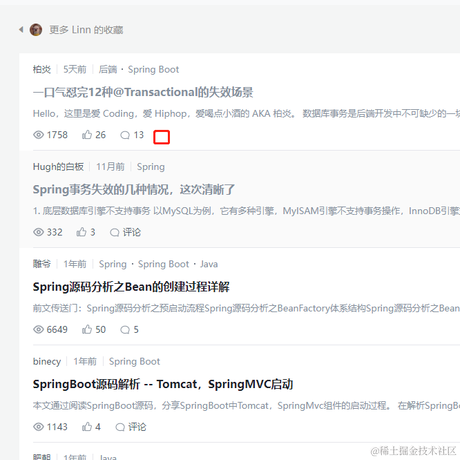Image resolution: width=460 pixels, height=460 pixels.
Task: Click the 5天前 timestamp
Action: coord(75,69)
